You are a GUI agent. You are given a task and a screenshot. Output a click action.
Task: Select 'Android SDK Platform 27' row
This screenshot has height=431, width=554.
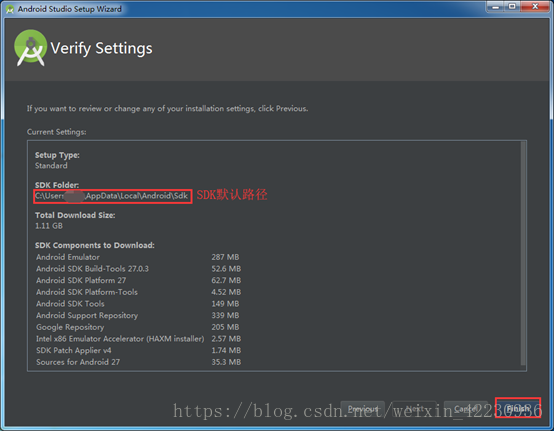[x=138, y=281]
